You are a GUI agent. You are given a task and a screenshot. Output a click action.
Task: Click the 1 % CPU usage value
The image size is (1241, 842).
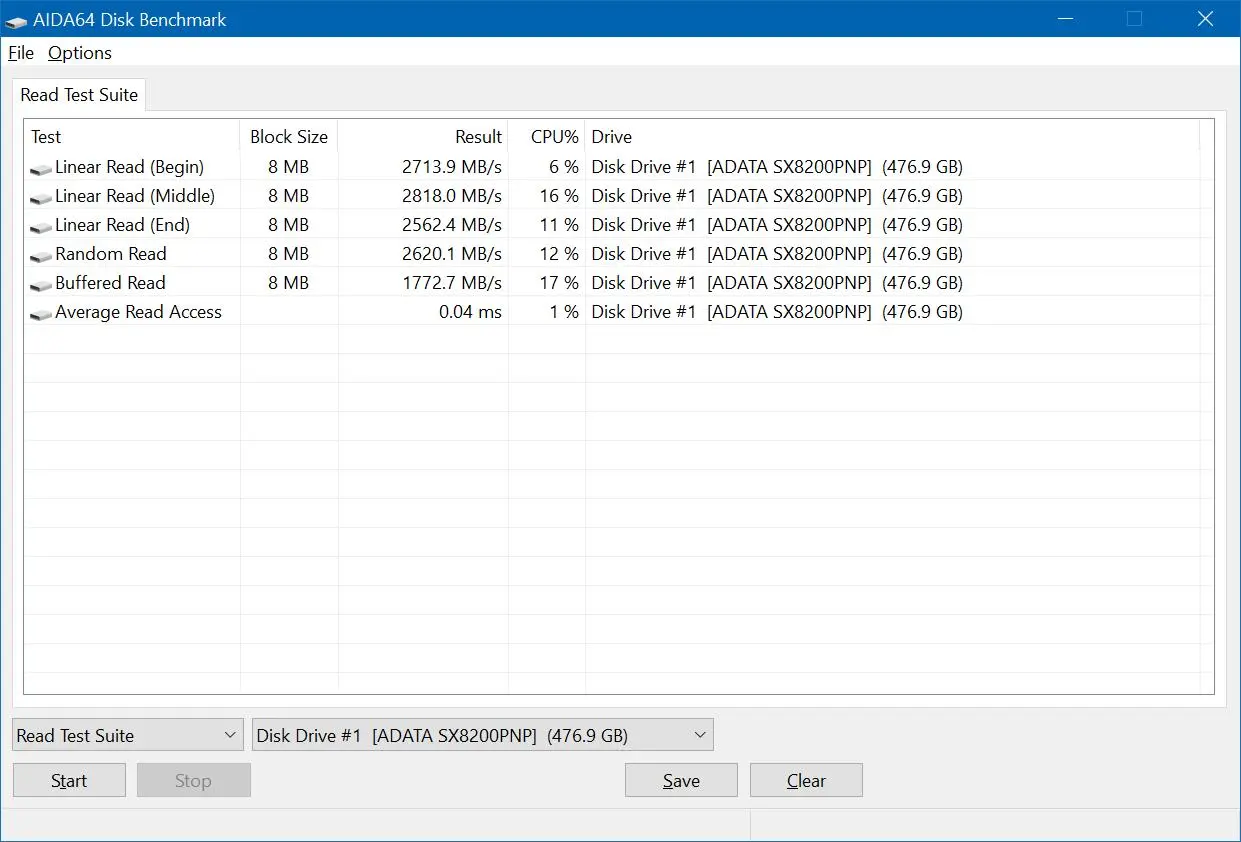click(x=564, y=312)
